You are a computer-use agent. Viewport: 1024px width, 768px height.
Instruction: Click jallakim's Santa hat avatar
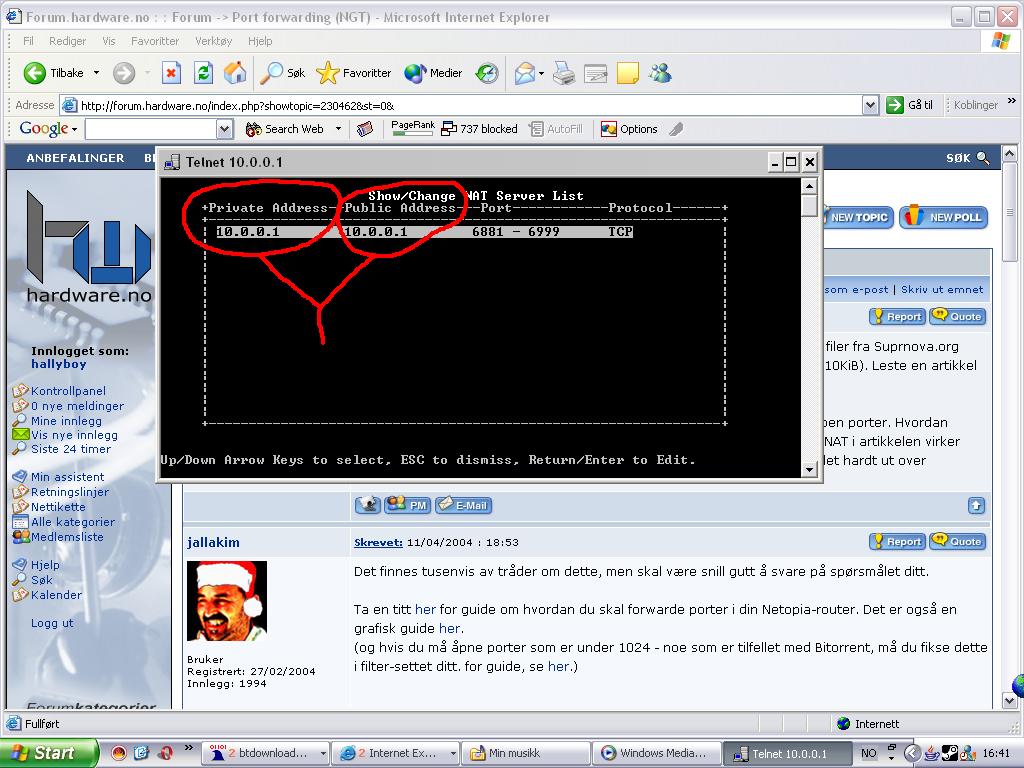coord(227,601)
